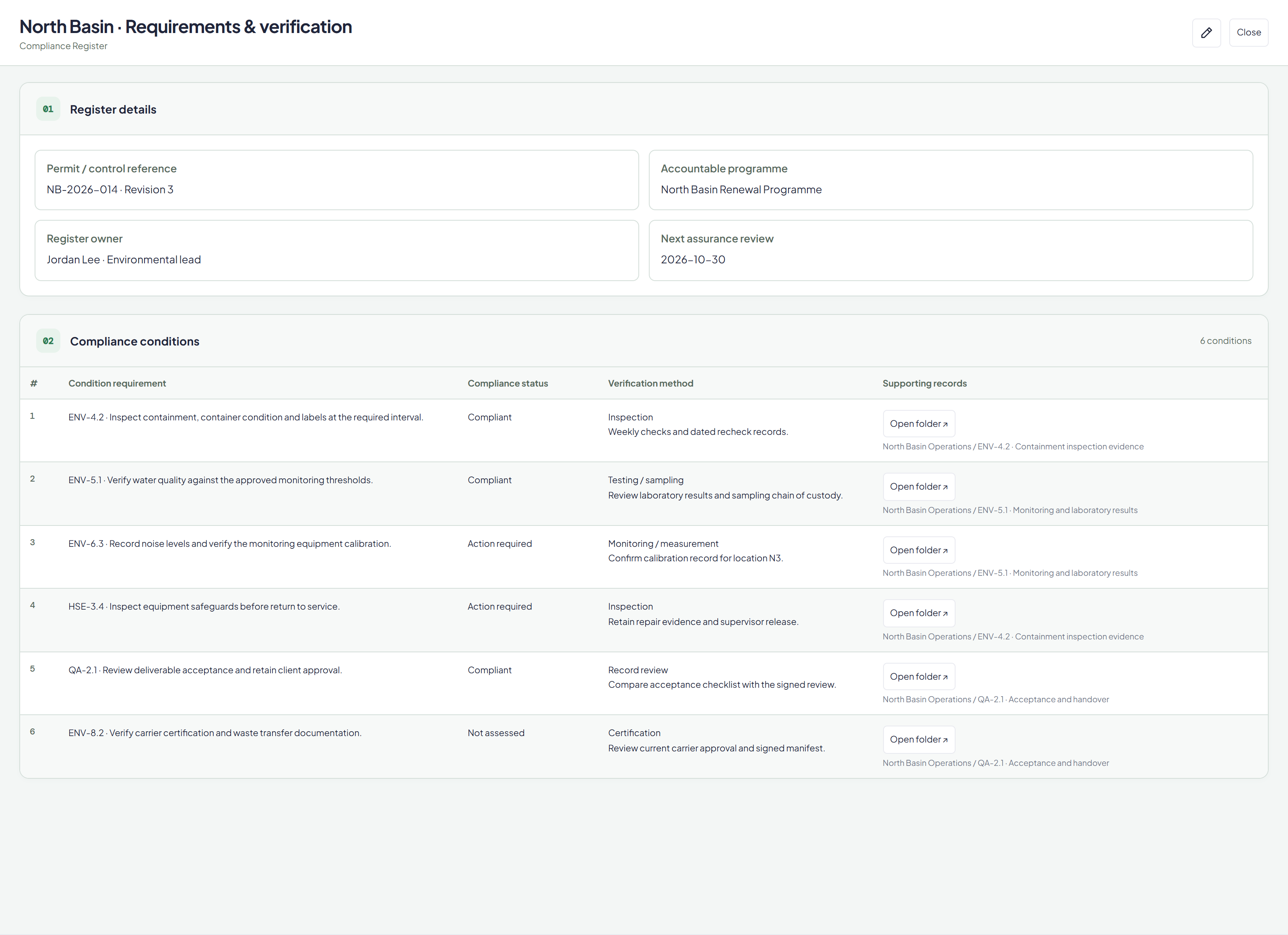Select the Accountable programme field
Screen dimensions: 1288x935
(951, 180)
